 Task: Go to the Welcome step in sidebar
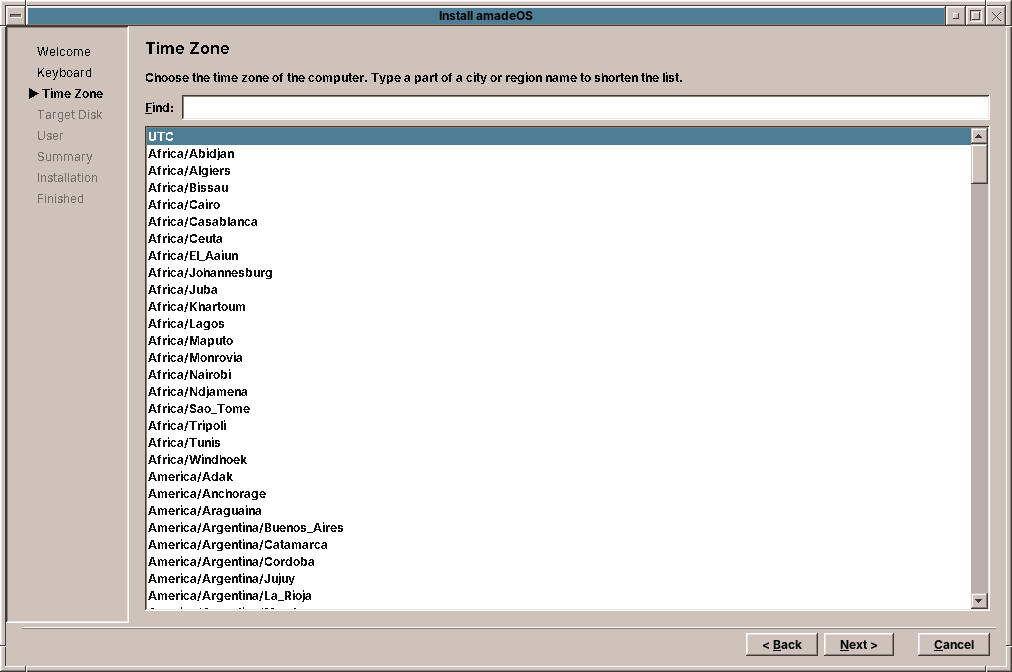point(63,52)
